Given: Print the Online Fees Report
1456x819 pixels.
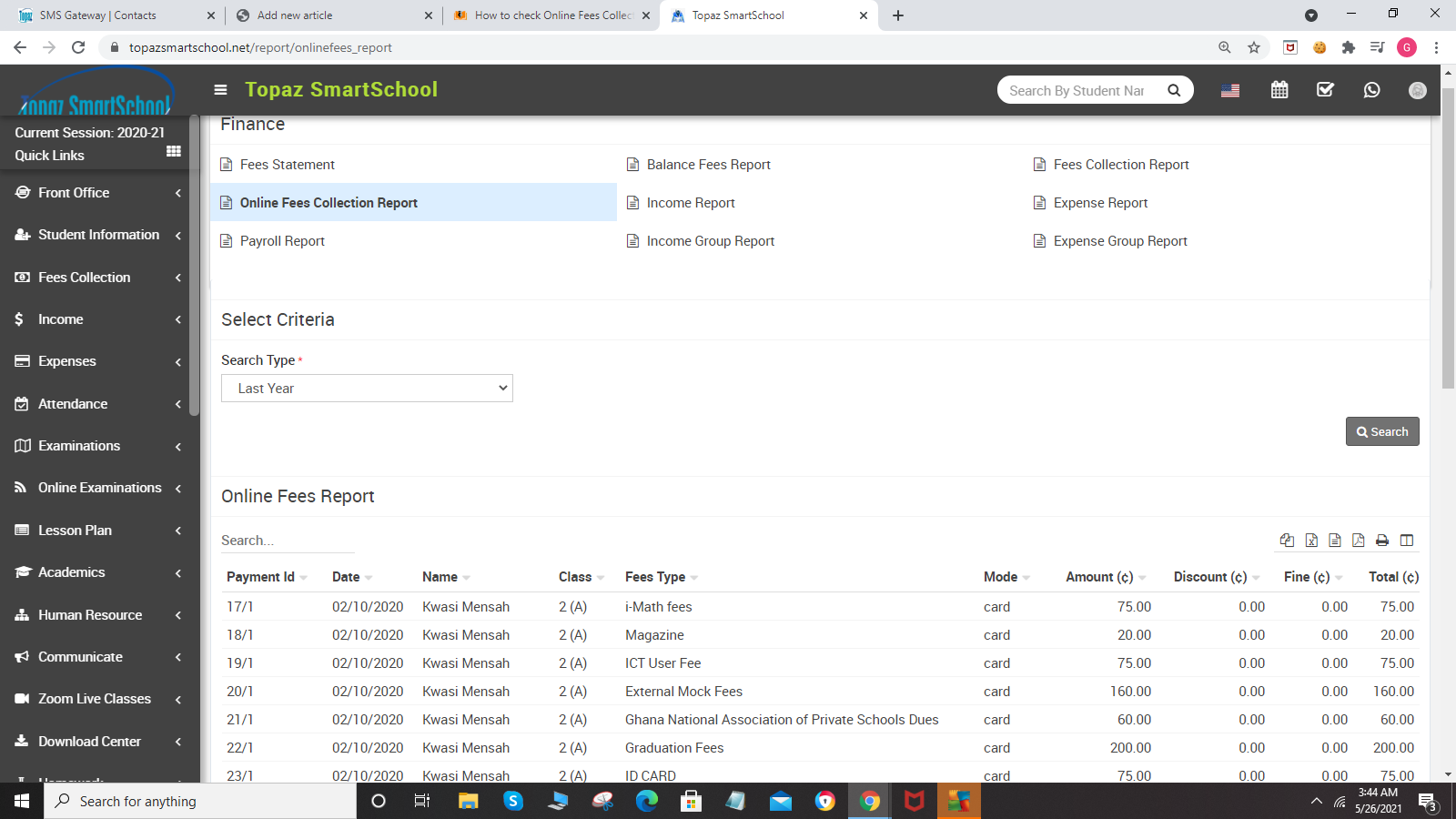Looking at the screenshot, I should [x=1382, y=540].
